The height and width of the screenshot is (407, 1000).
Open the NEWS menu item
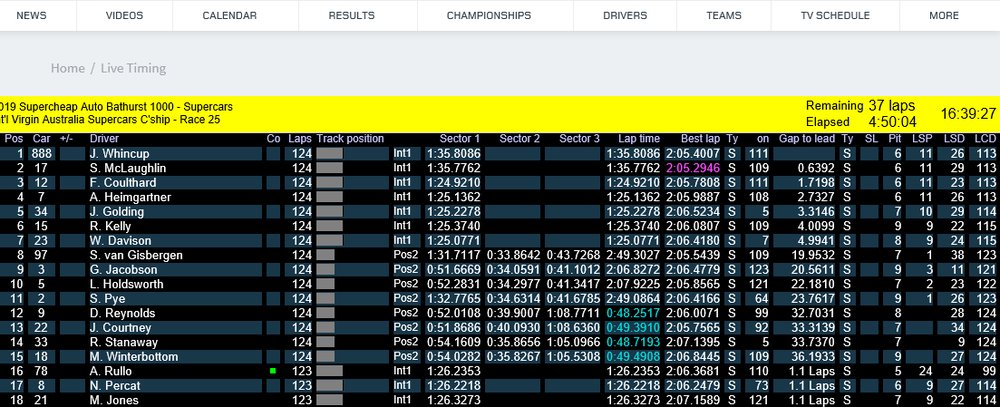[31, 16]
